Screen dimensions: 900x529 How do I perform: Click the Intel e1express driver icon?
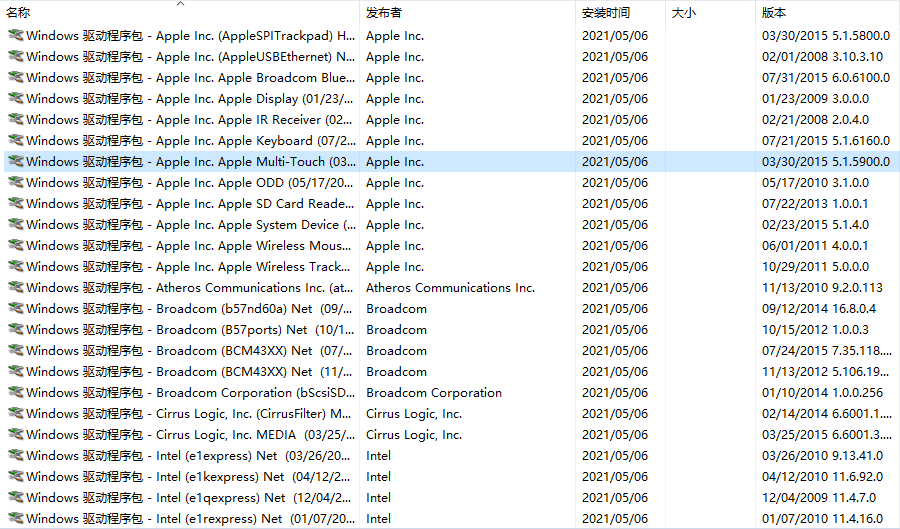pos(16,455)
